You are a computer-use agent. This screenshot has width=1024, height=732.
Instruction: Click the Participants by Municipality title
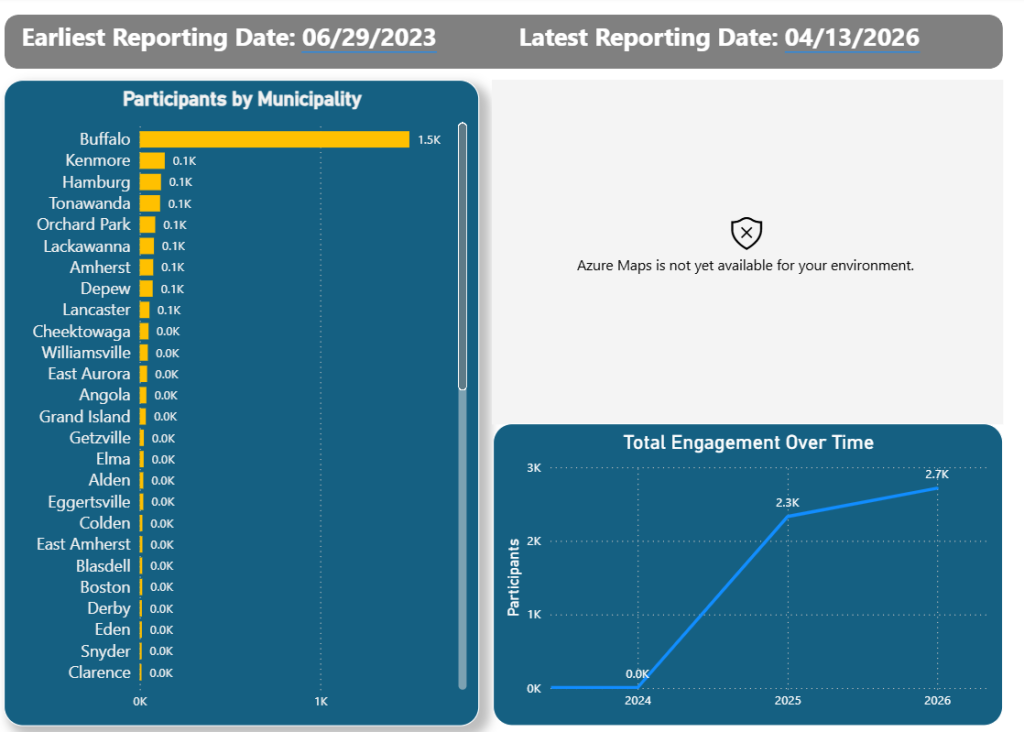pos(242,99)
